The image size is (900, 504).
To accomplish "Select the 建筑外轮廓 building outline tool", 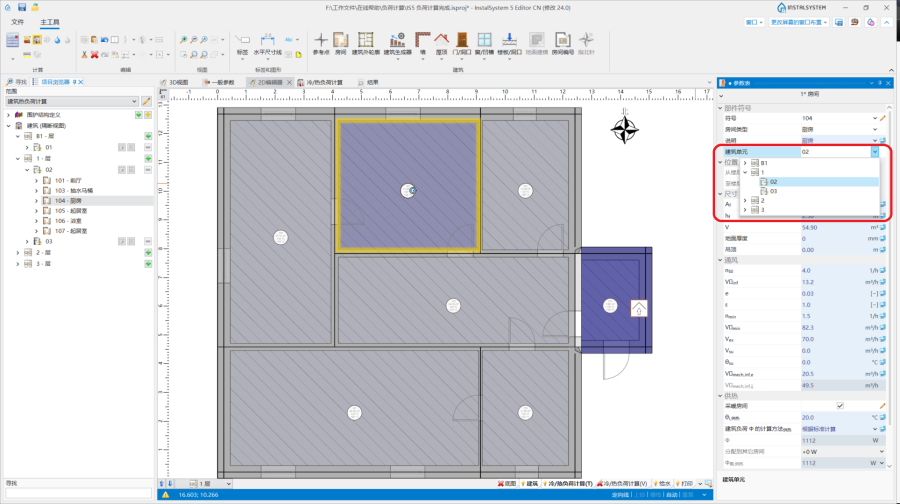I will click(x=366, y=42).
